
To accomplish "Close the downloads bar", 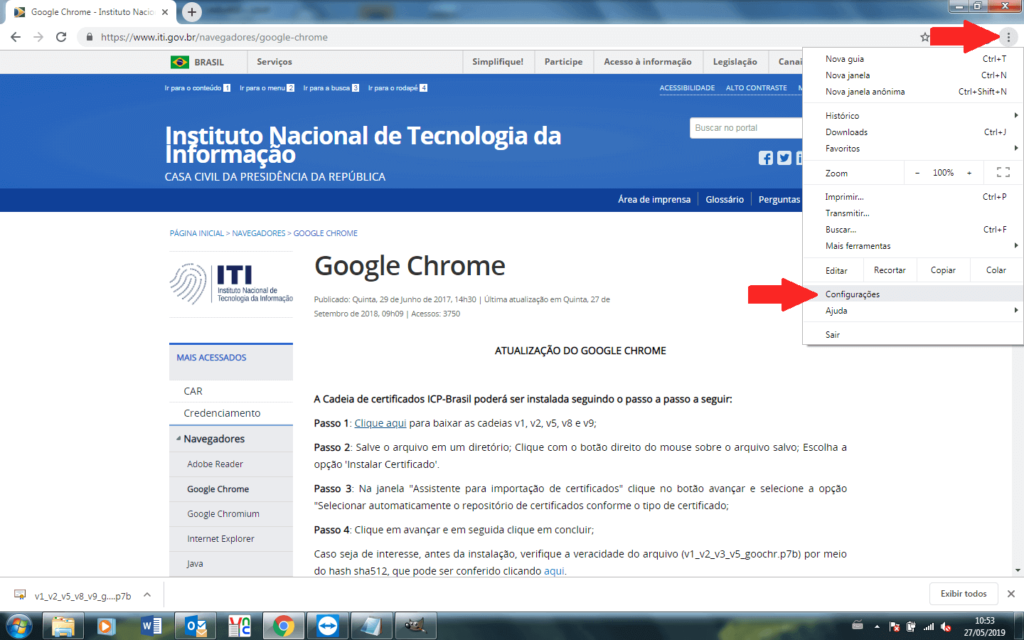I will click(x=1011, y=594).
